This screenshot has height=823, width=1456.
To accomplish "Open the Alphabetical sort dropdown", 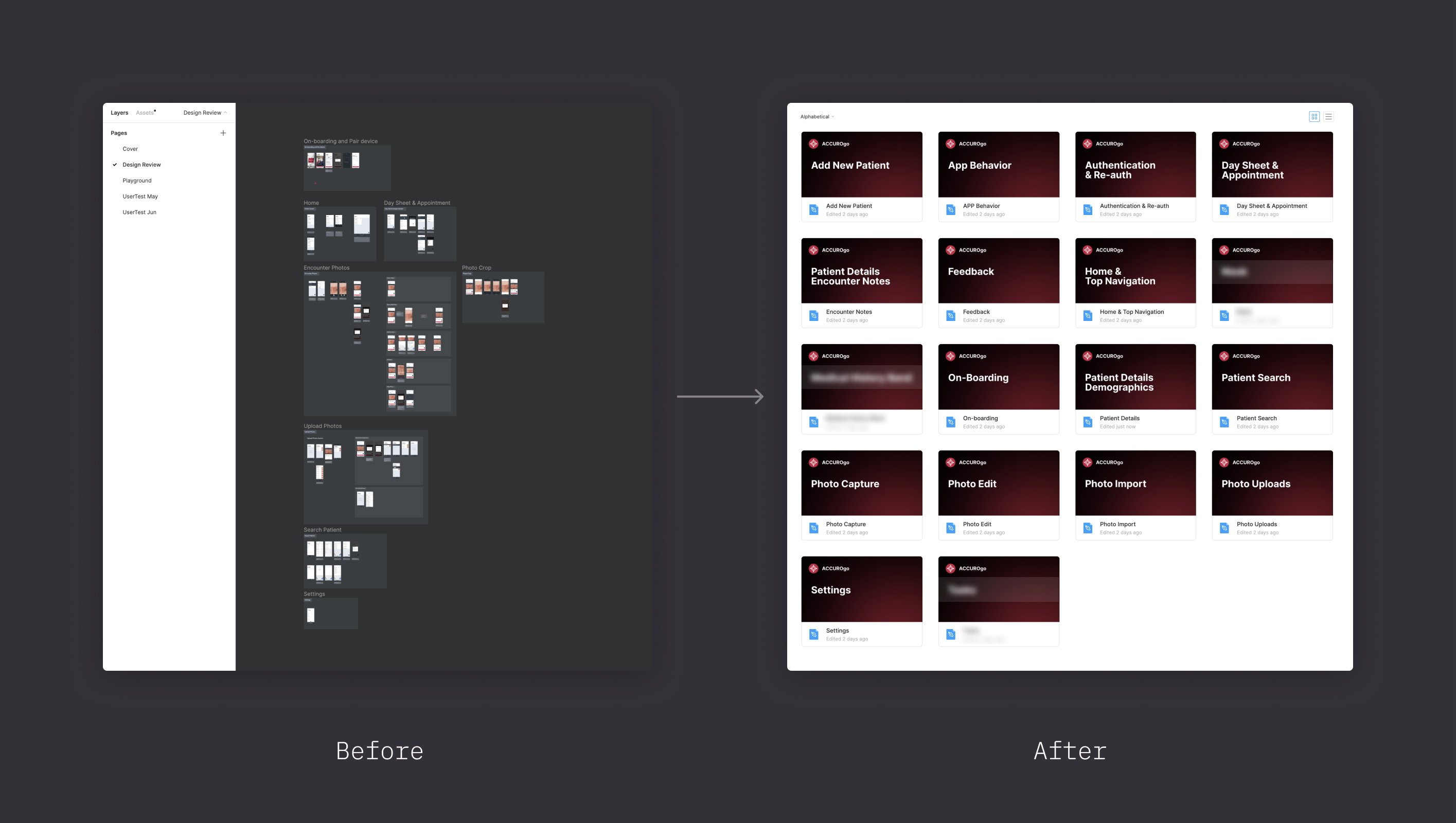I will coord(816,116).
